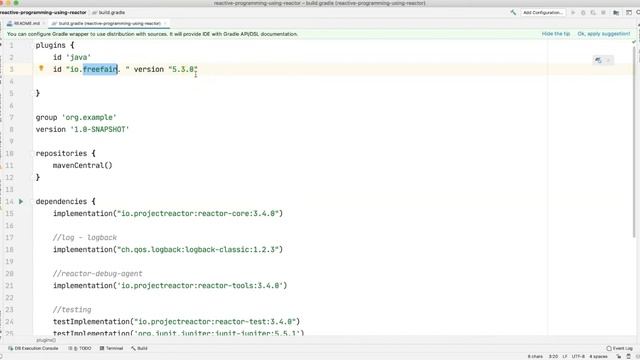Viewport: 640px width, 360px height.
Task: Click the '1.0-SNAPSHOT' version value
Action: (100, 129)
